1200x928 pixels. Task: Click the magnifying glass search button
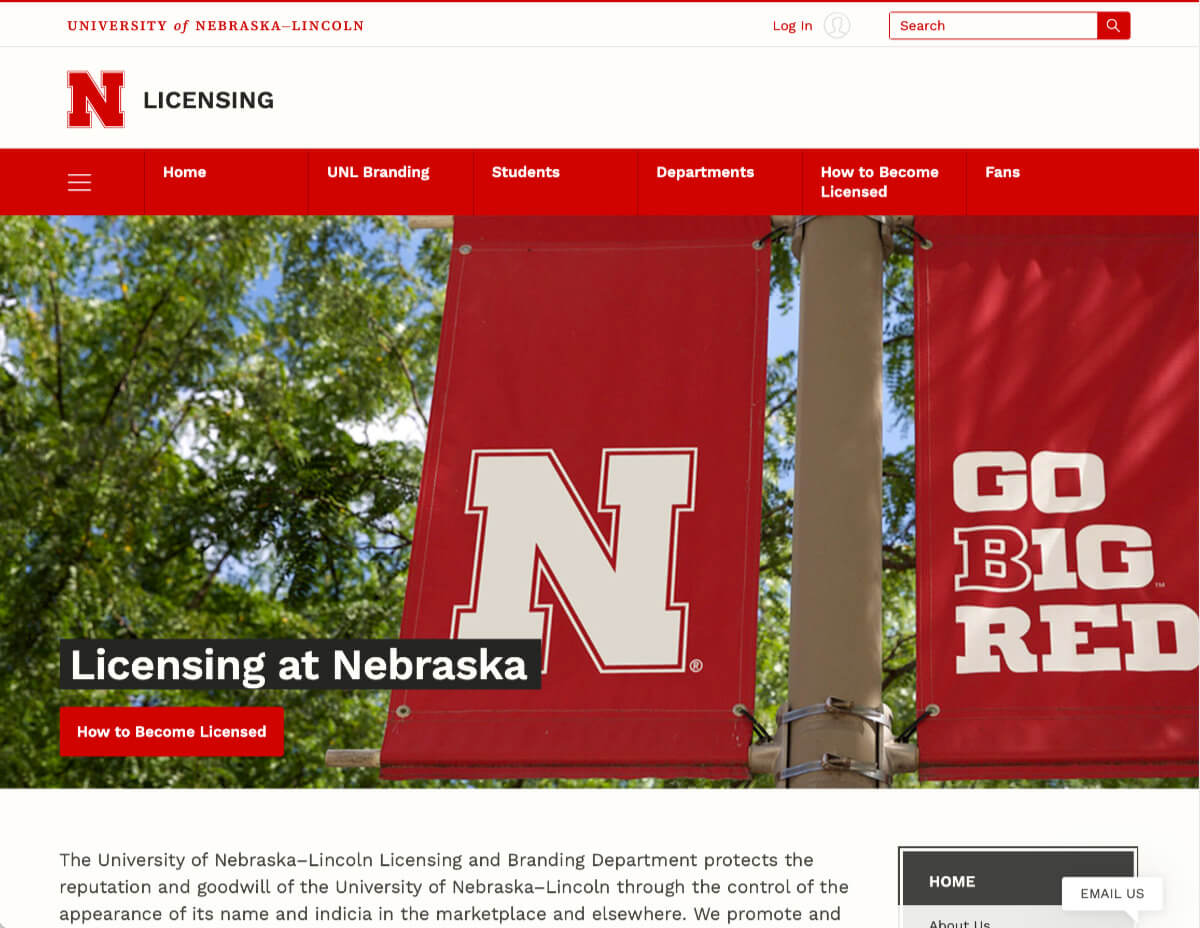(x=1113, y=26)
